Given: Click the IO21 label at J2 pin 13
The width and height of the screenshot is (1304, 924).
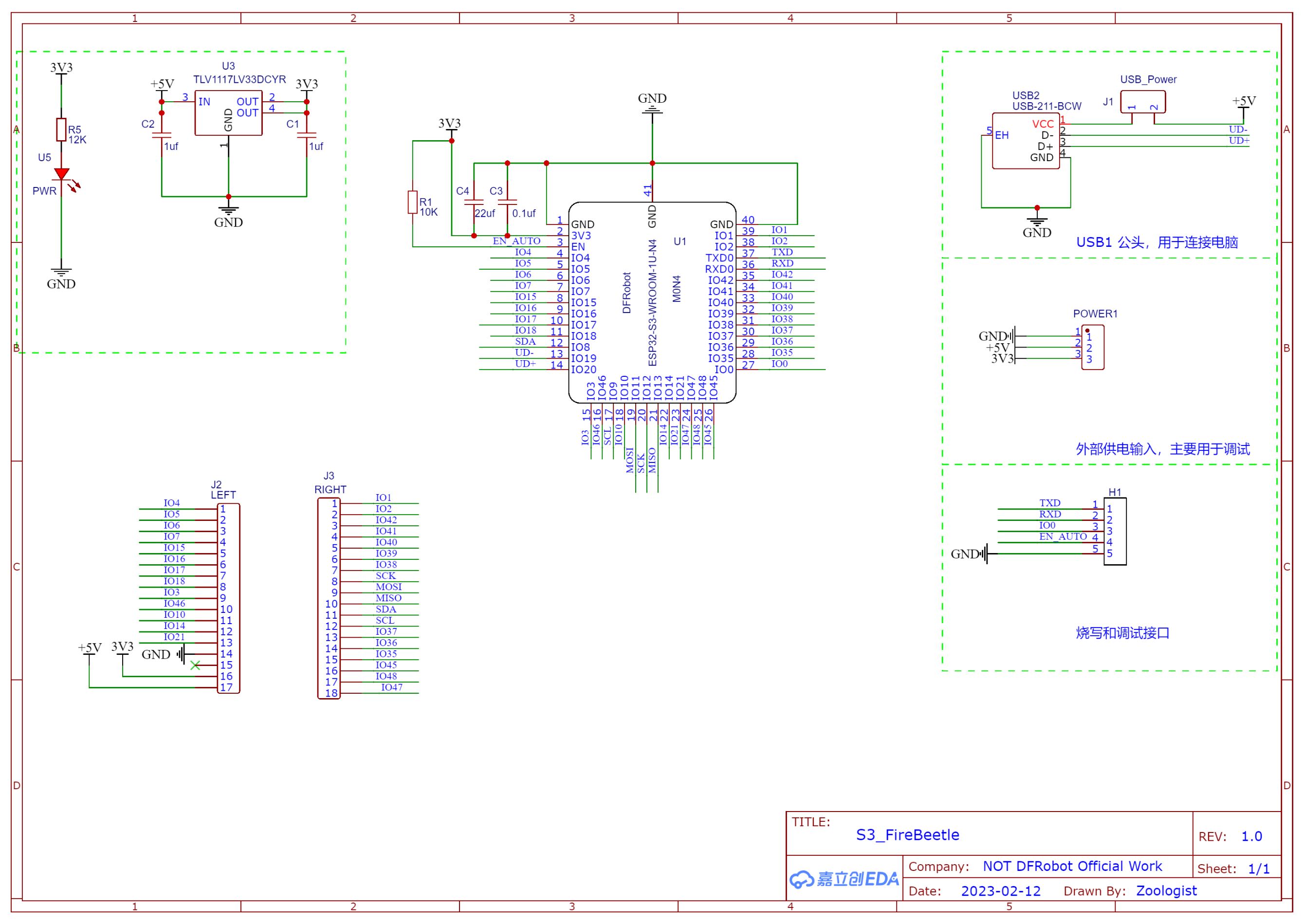Looking at the screenshot, I should 174,637.
